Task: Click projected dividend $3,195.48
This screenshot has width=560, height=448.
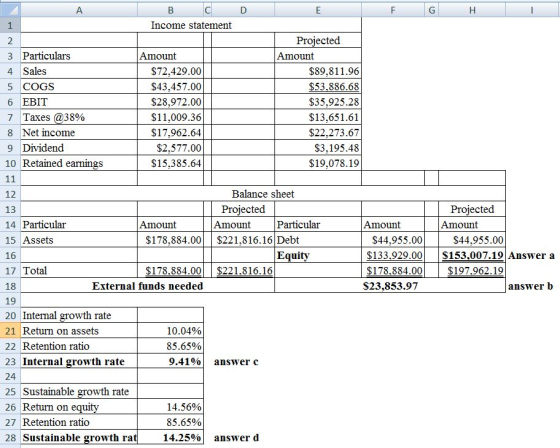Action: click(x=318, y=148)
